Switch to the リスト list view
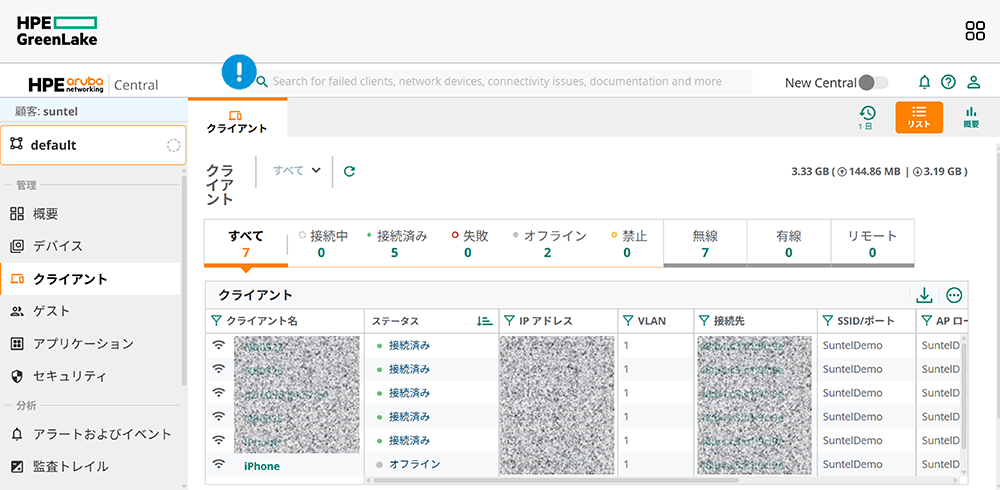The height and width of the screenshot is (490, 1000). click(919, 117)
